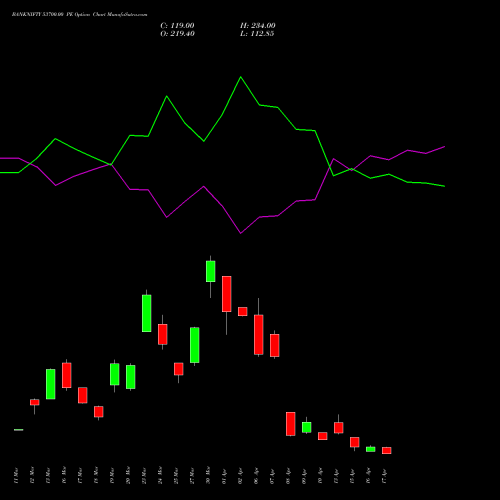The width and height of the screenshot is (500, 500).
Task: Click the BANKNIFTY PE Options chart title
Action: pos(79,14)
